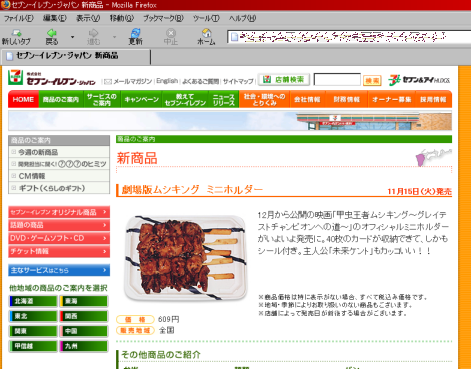This screenshot has width=471, height=369.
Task: Open the 商品のご案内 navigation tab
Action: click(x=61, y=99)
